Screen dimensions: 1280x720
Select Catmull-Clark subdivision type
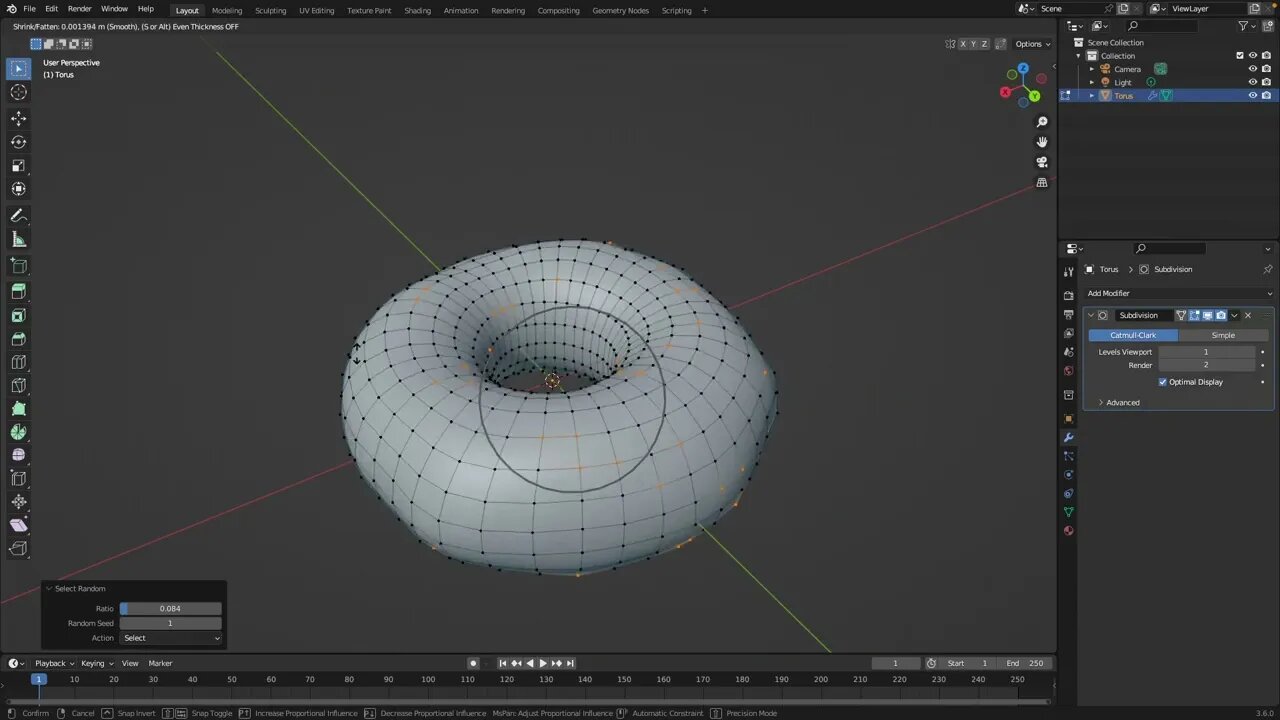pos(1133,335)
